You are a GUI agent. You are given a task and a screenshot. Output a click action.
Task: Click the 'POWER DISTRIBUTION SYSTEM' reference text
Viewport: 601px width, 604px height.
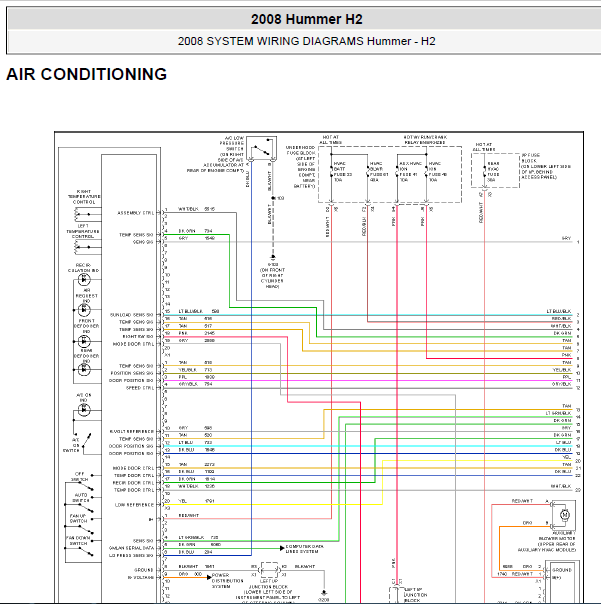click(x=227, y=581)
